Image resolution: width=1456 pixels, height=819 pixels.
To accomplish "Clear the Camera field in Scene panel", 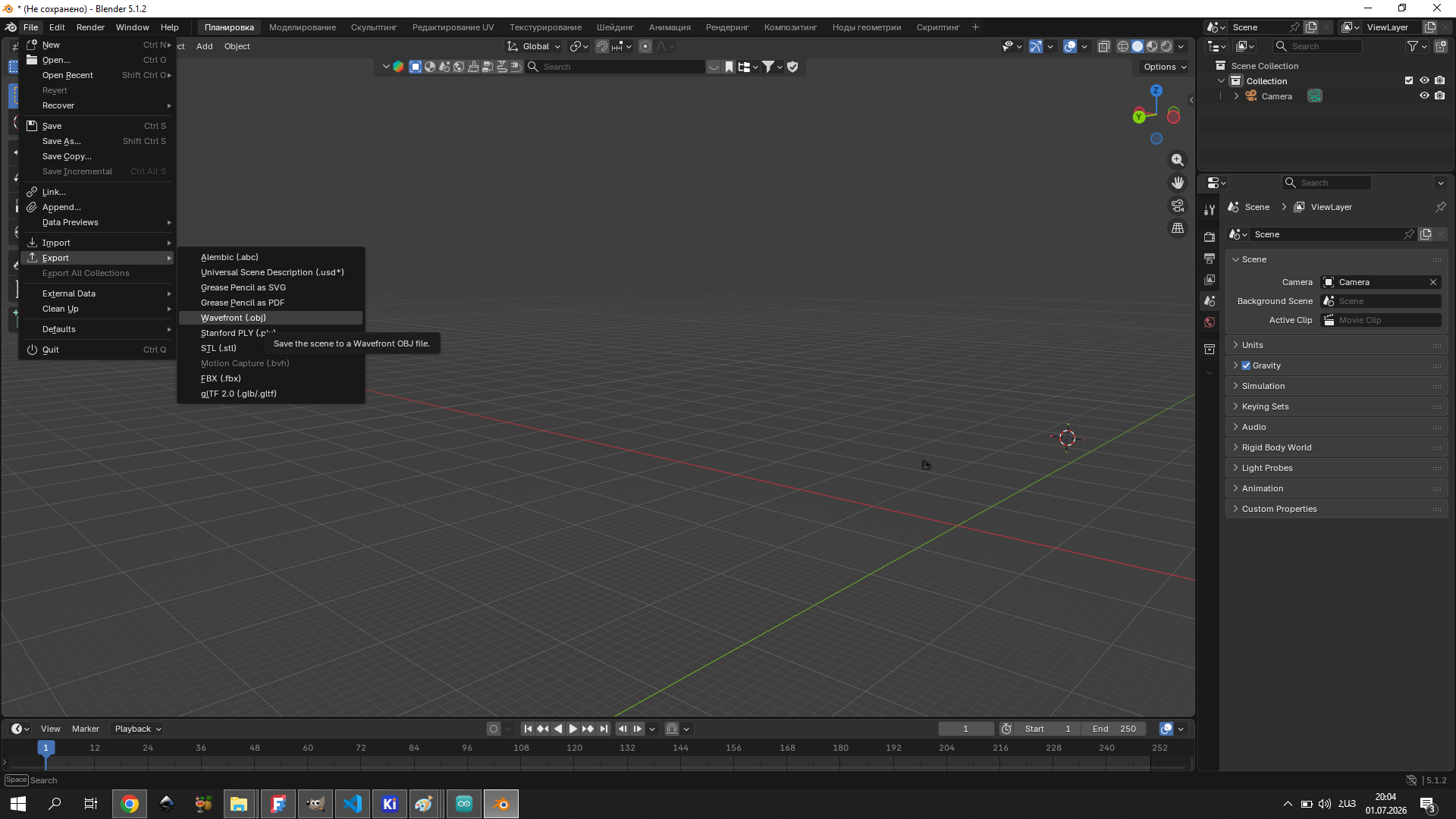I will pos(1433,282).
